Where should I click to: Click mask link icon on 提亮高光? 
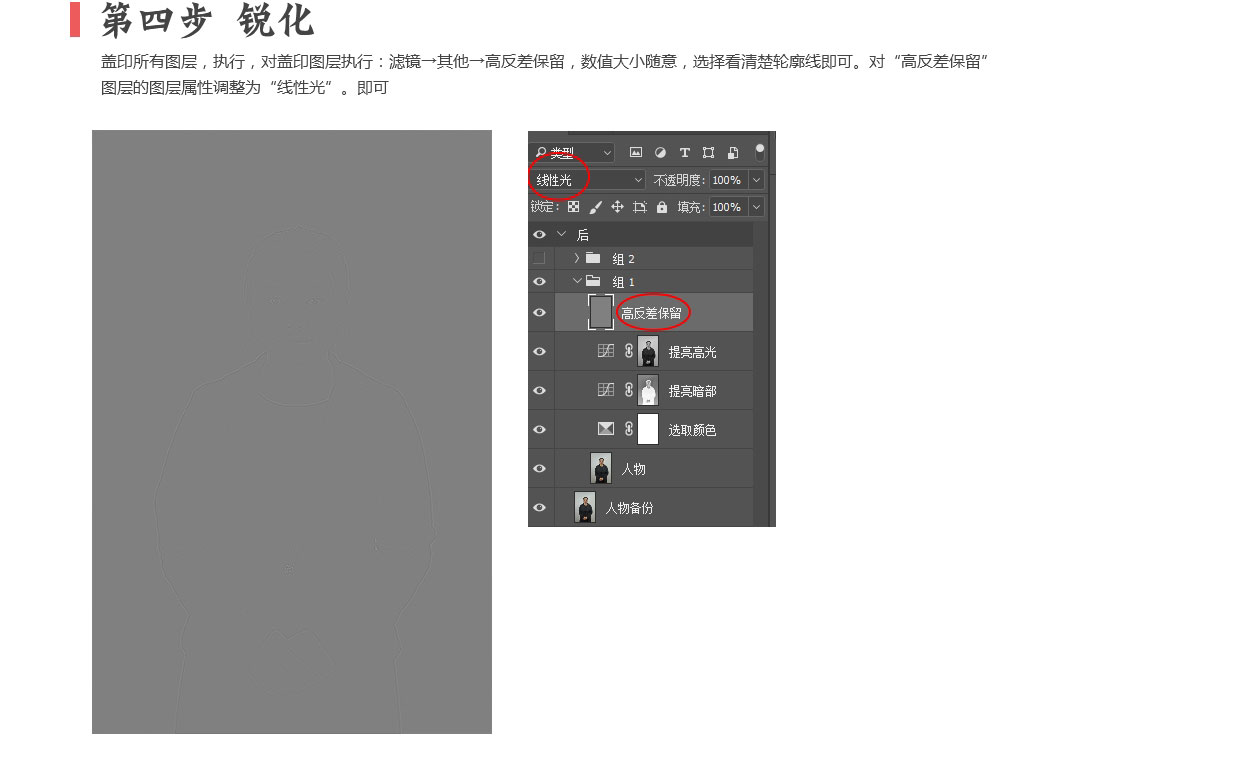(629, 352)
